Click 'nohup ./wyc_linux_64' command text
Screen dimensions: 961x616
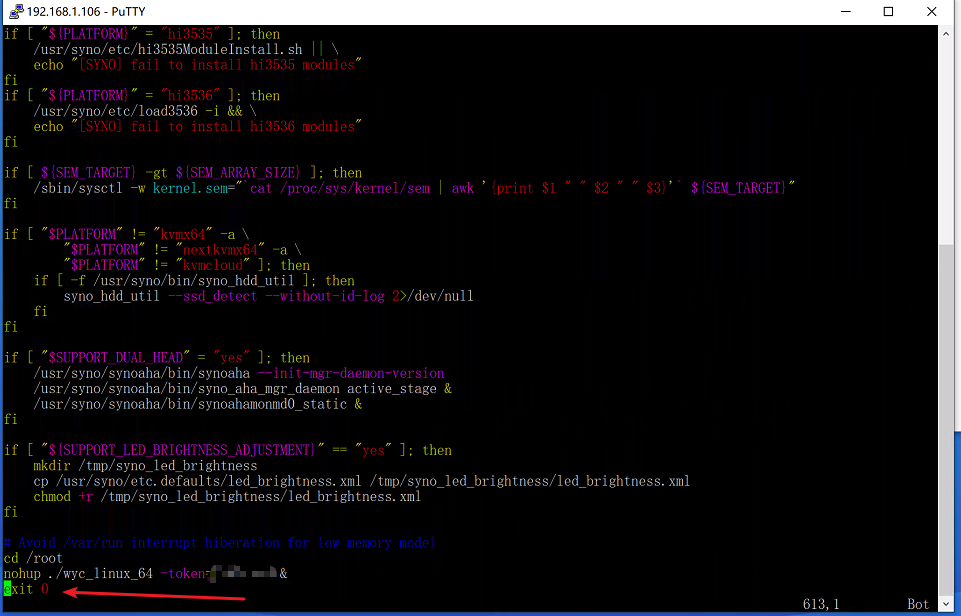pyautogui.click(x=78, y=574)
